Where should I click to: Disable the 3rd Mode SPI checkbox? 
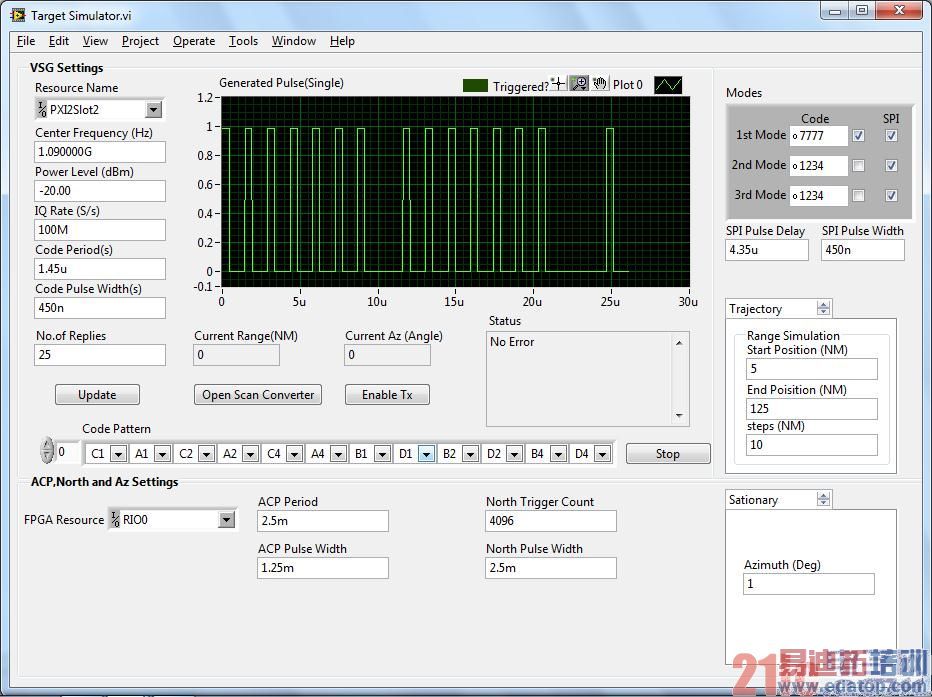(890, 195)
